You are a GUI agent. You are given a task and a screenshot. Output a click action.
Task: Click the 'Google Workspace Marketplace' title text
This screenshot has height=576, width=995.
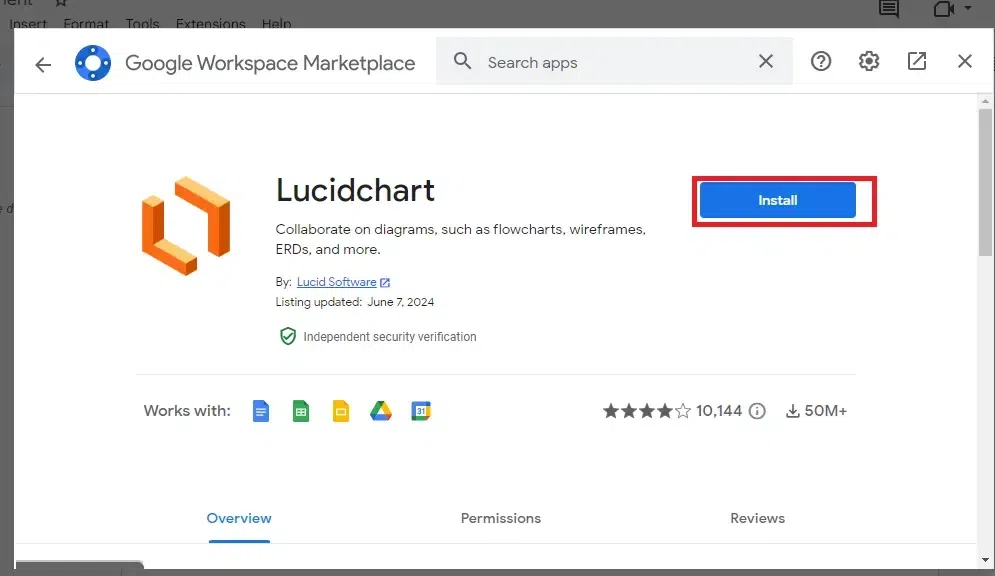[270, 63]
